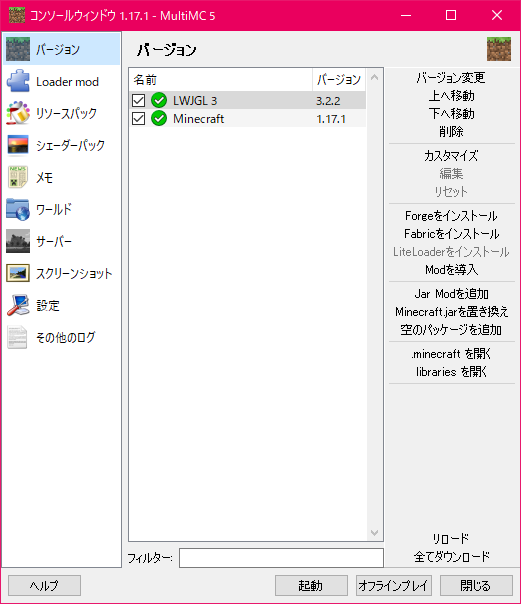Click the オフラインプレイ button
Screen dimensions: 521x604
[394, 586]
